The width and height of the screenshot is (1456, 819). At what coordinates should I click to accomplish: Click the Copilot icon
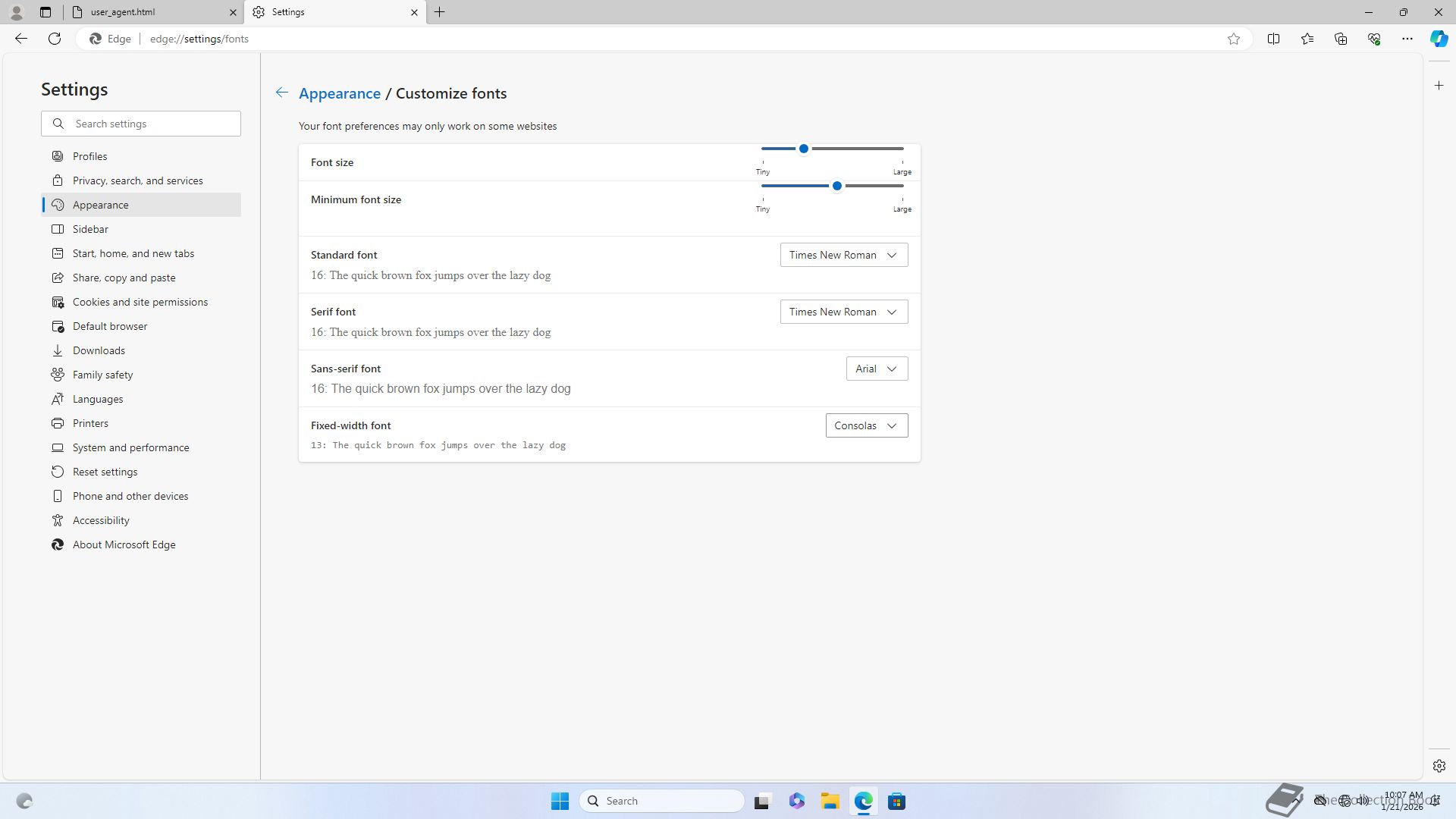point(1439,39)
